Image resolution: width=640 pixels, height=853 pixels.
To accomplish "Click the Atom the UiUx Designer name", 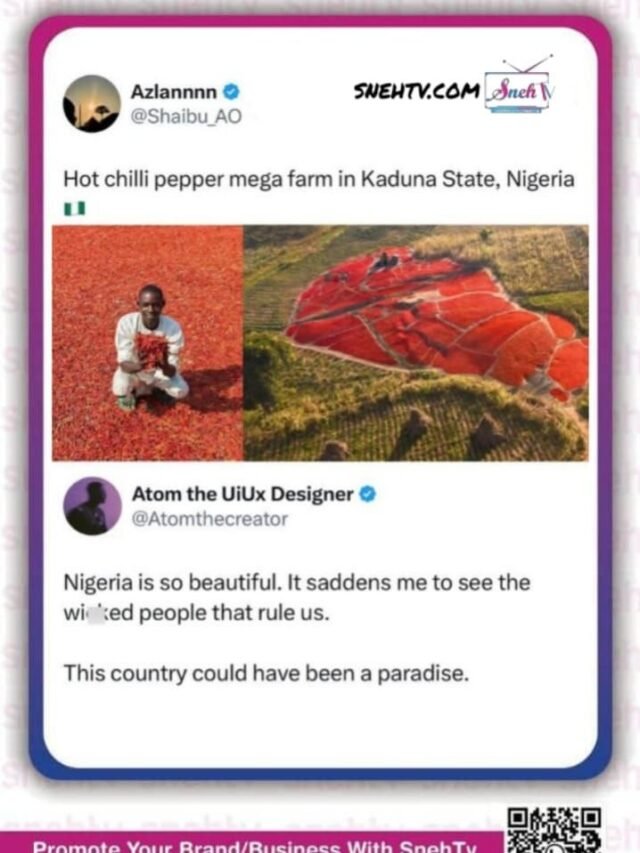I will (x=243, y=494).
